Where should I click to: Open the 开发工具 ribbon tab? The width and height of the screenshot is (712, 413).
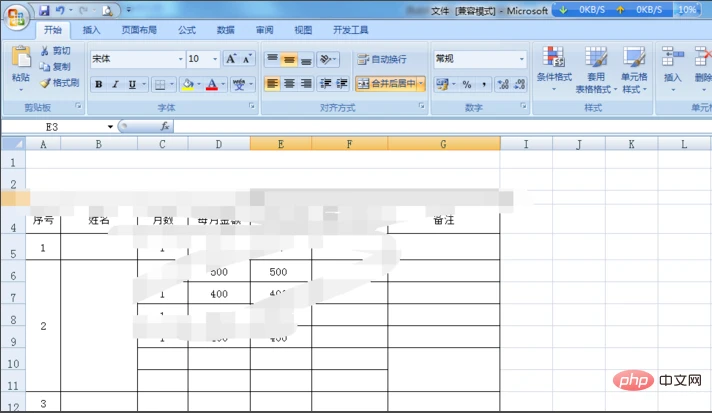351,30
